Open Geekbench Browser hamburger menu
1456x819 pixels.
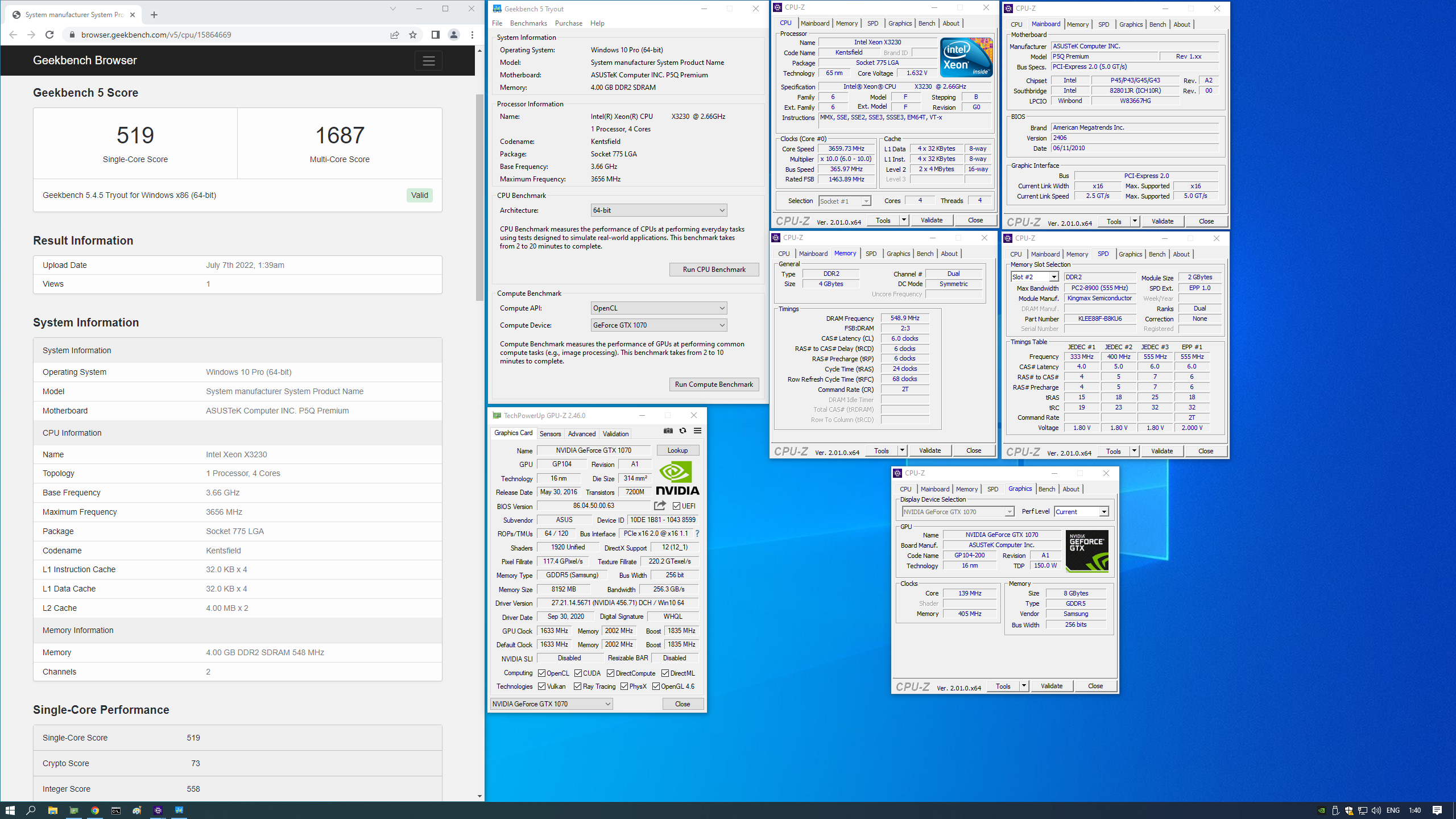428,60
